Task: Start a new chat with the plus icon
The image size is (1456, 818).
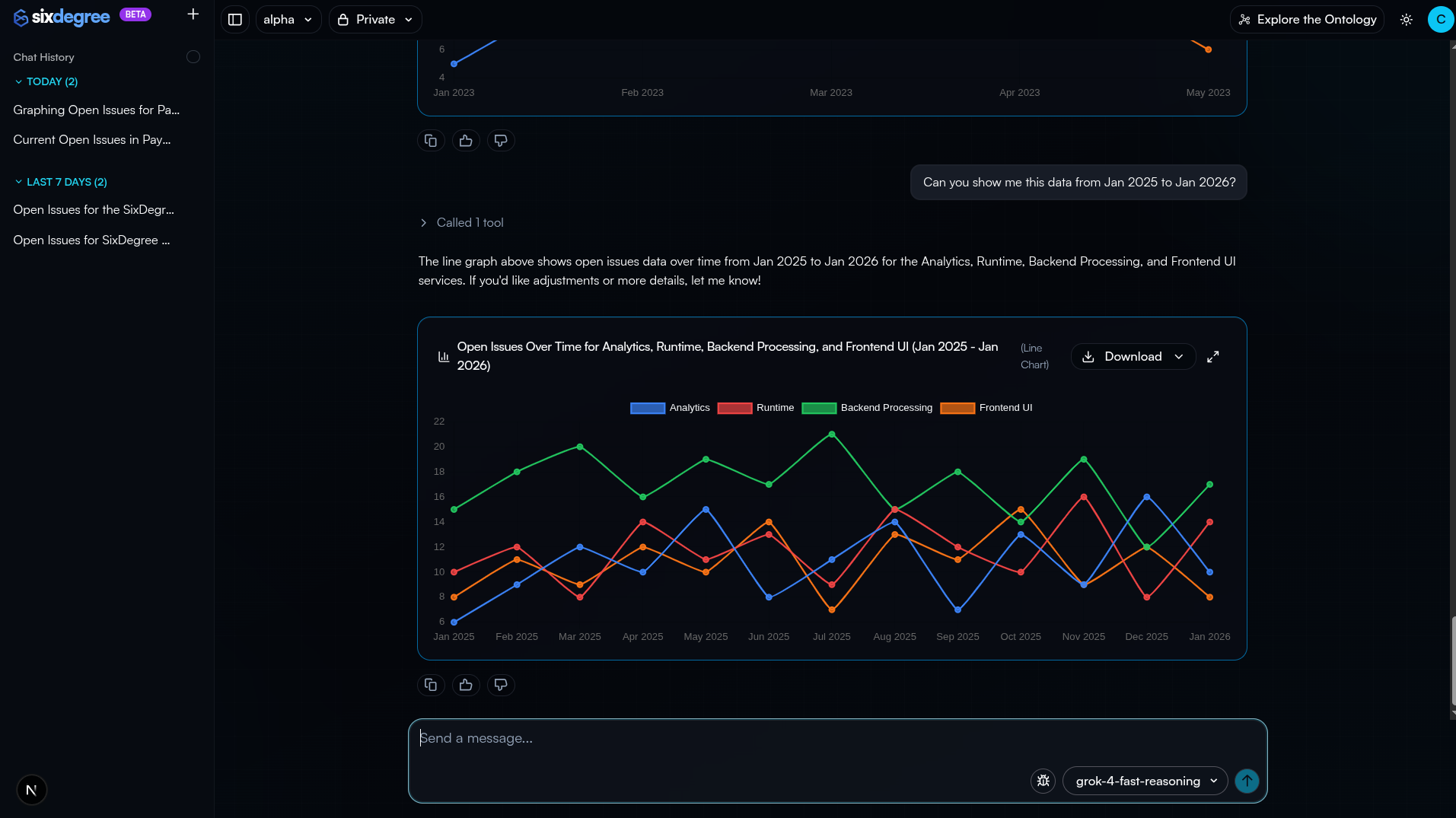Action: [193, 14]
